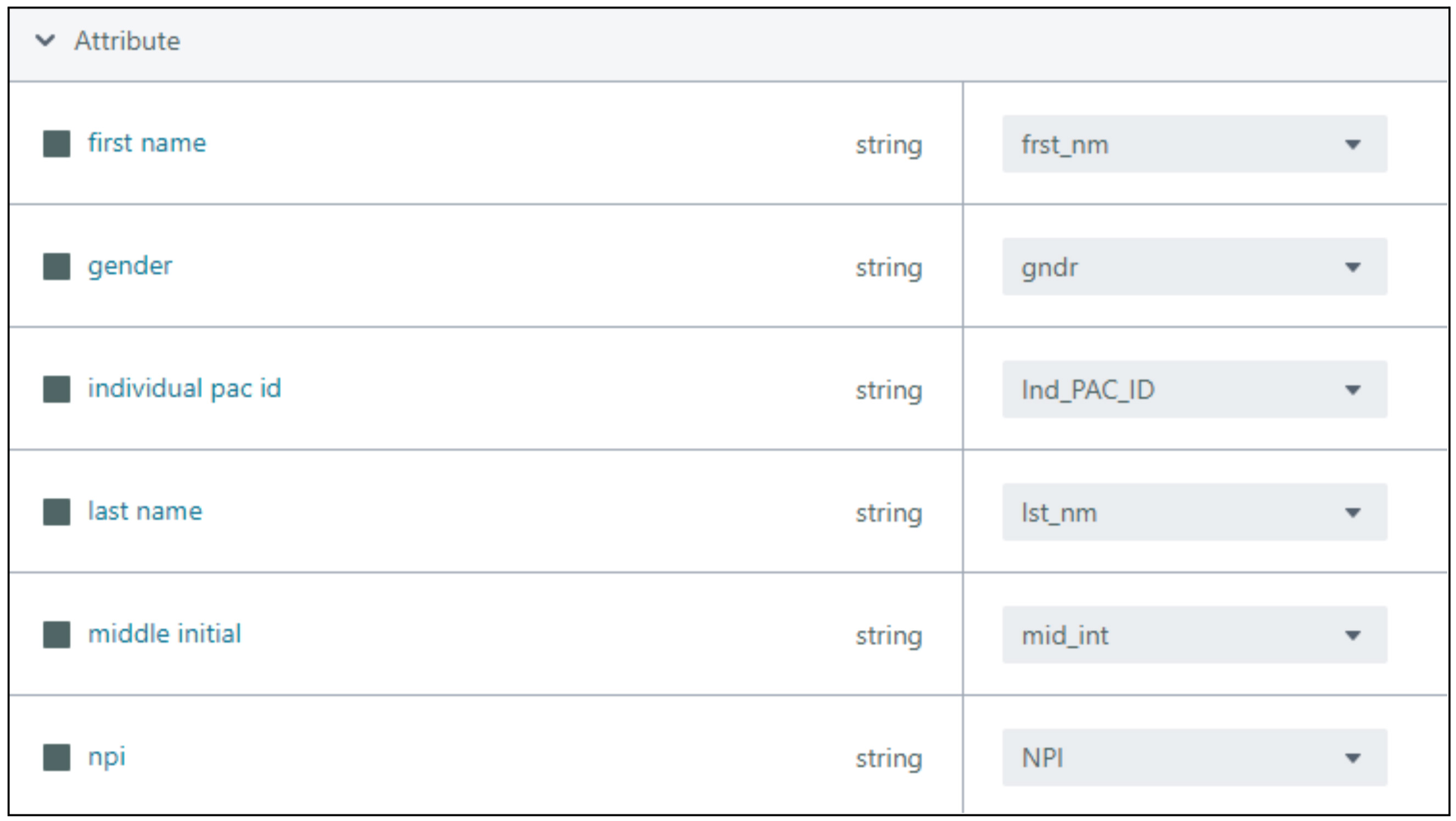
Task: Select the middle initial attribute link
Action: pos(165,633)
